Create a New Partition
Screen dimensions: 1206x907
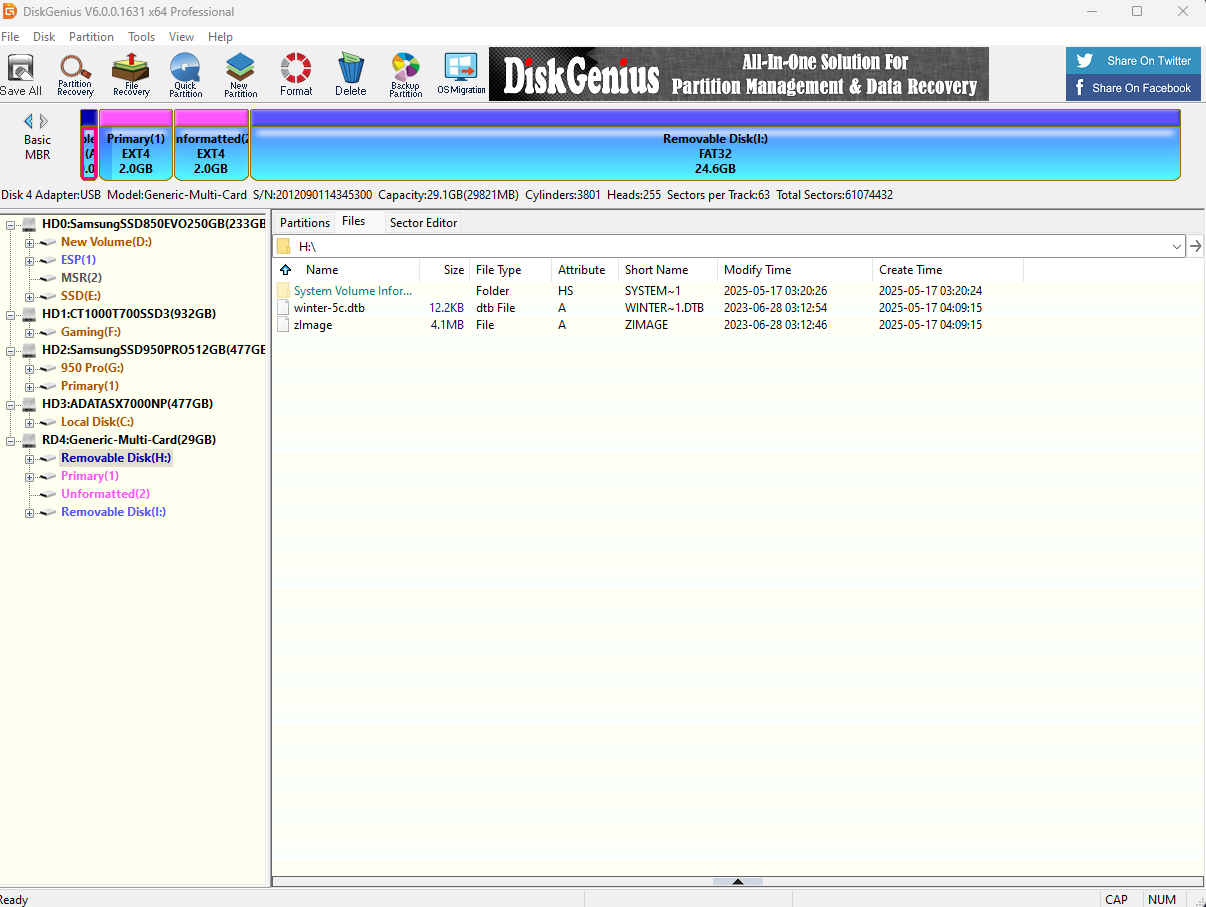coord(240,73)
